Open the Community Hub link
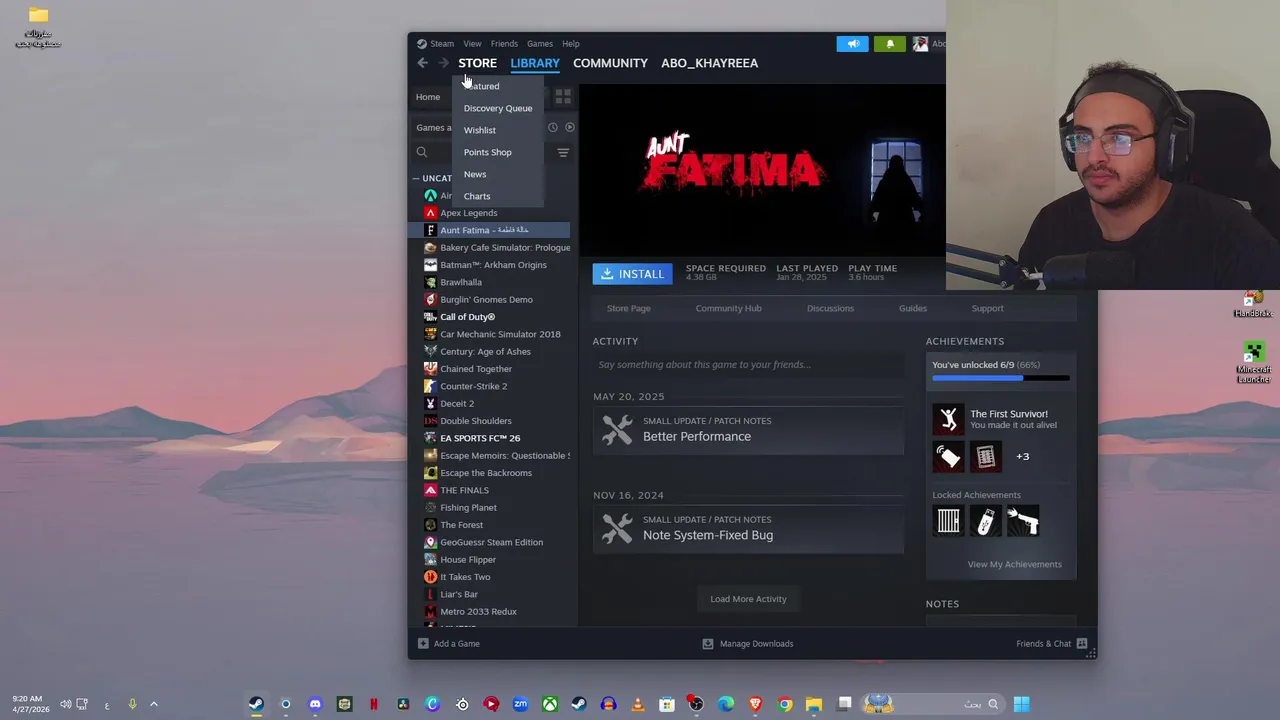 click(728, 308)
